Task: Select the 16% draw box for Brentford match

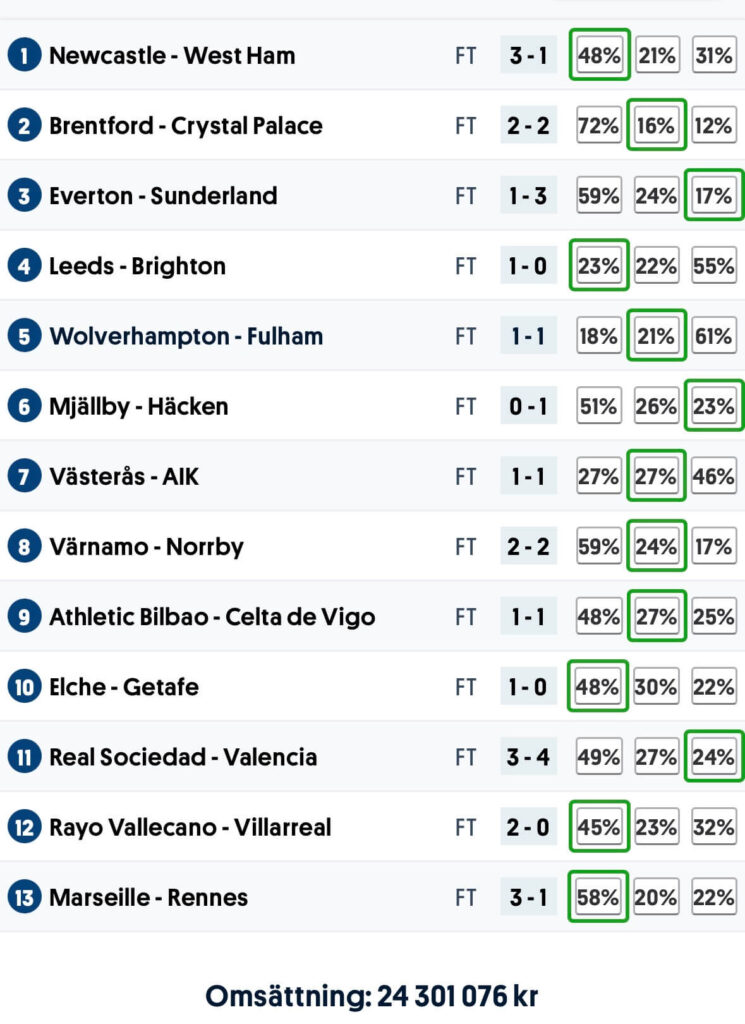Action: coord(656,125)
